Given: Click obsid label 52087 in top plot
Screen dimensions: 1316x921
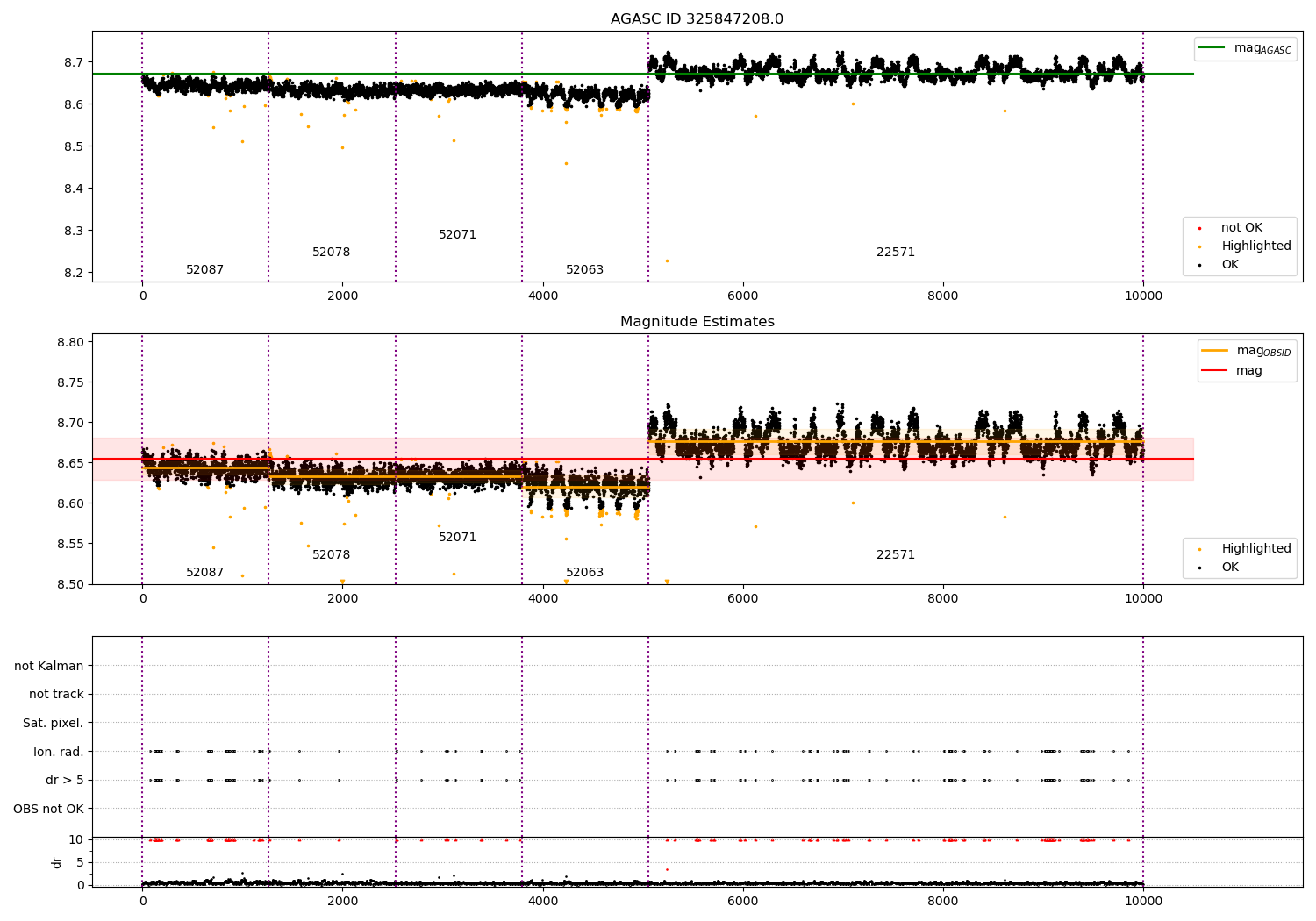Looking at the screenshot, I should click(x=204, y=270).
